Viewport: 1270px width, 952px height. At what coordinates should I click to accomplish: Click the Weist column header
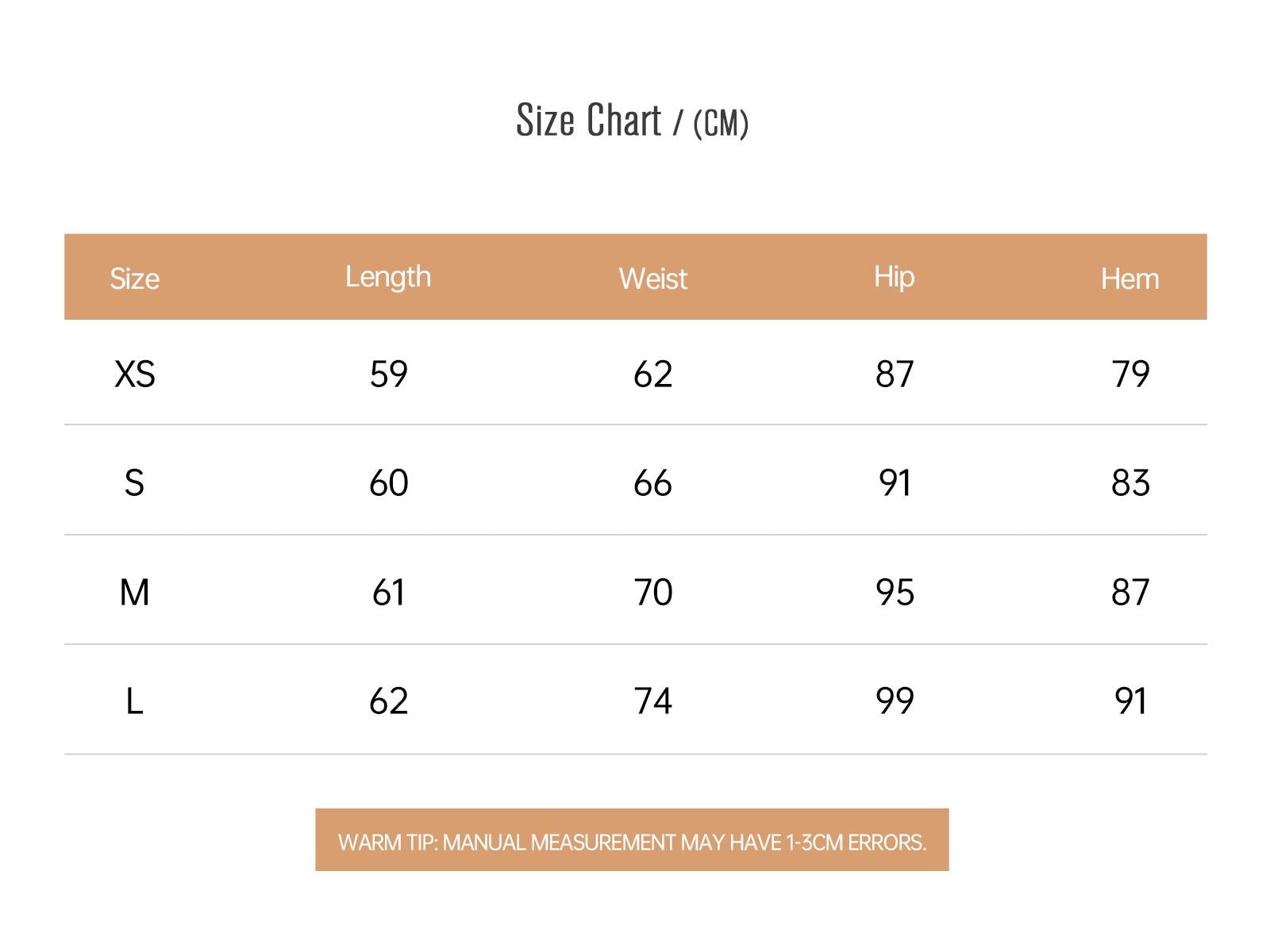[653, 279]
